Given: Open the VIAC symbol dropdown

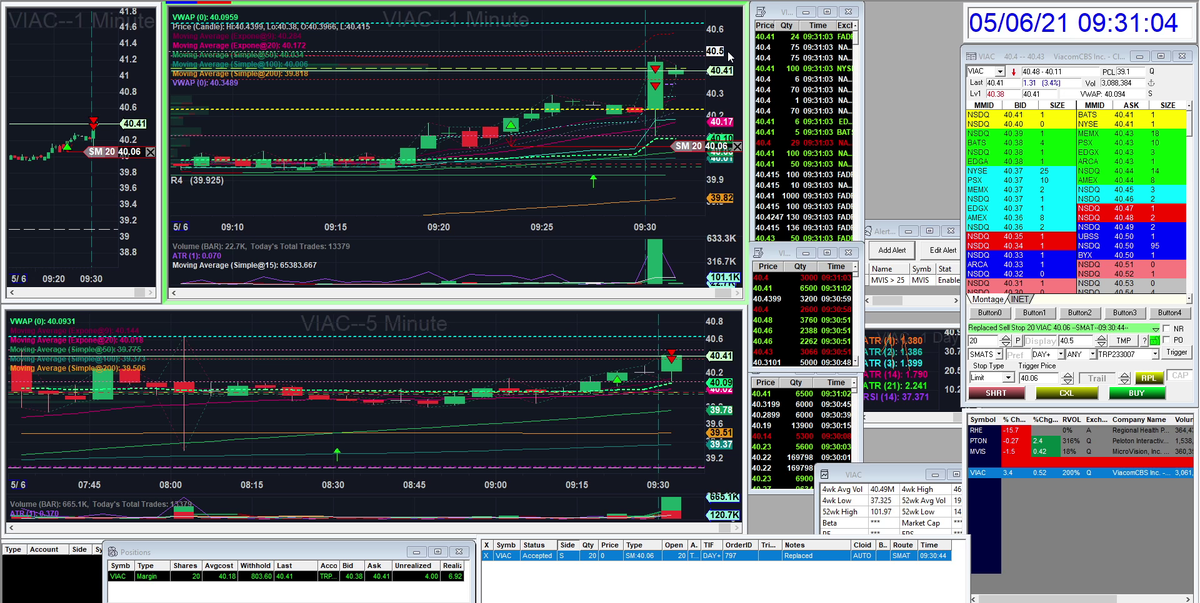Looking at the screenshot, I should point(1001,72).
